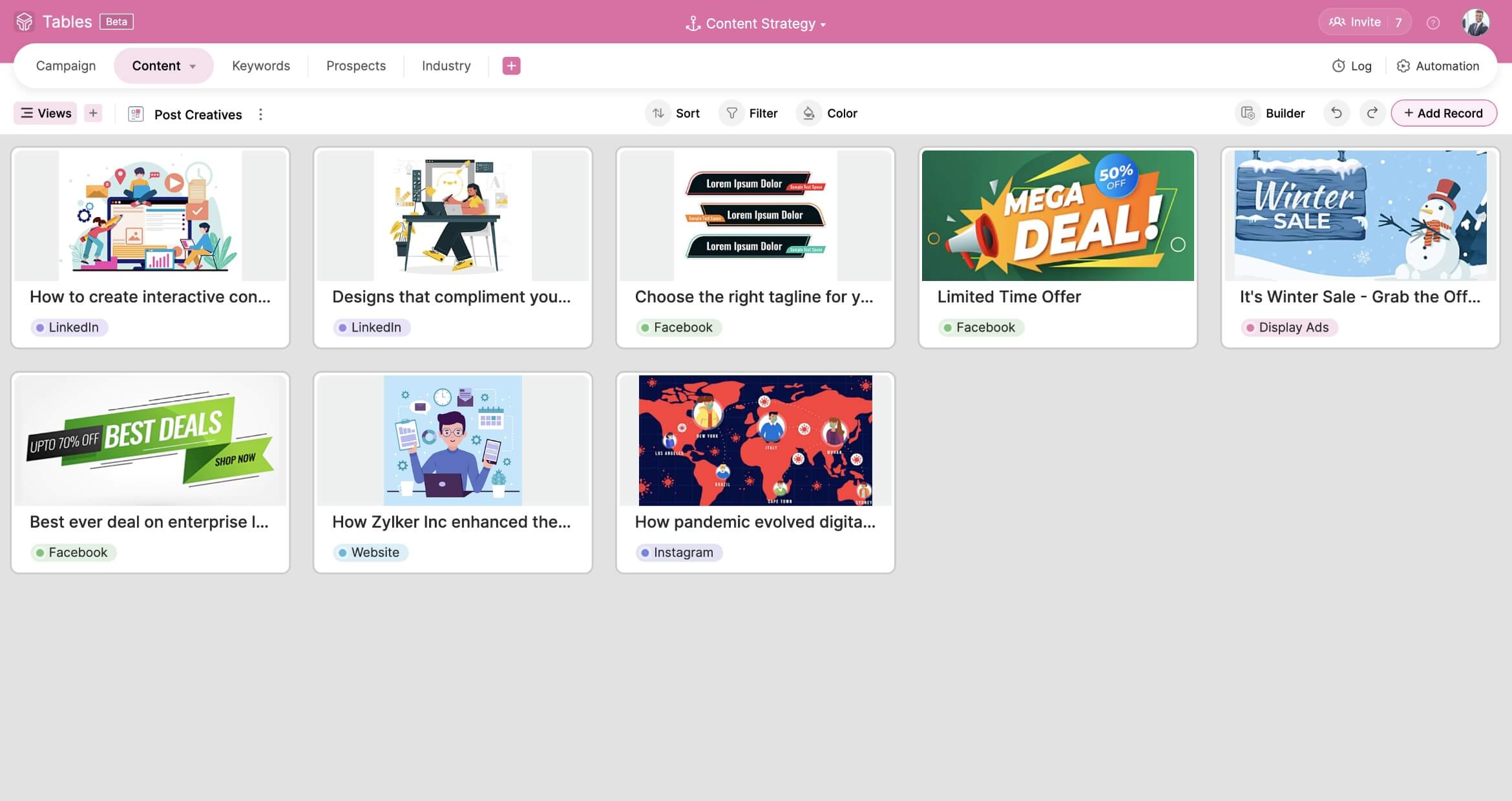The width and height of the screenshot is (1512, 801).
Task: Open the Filter options
Action: [x=750, y=113]
